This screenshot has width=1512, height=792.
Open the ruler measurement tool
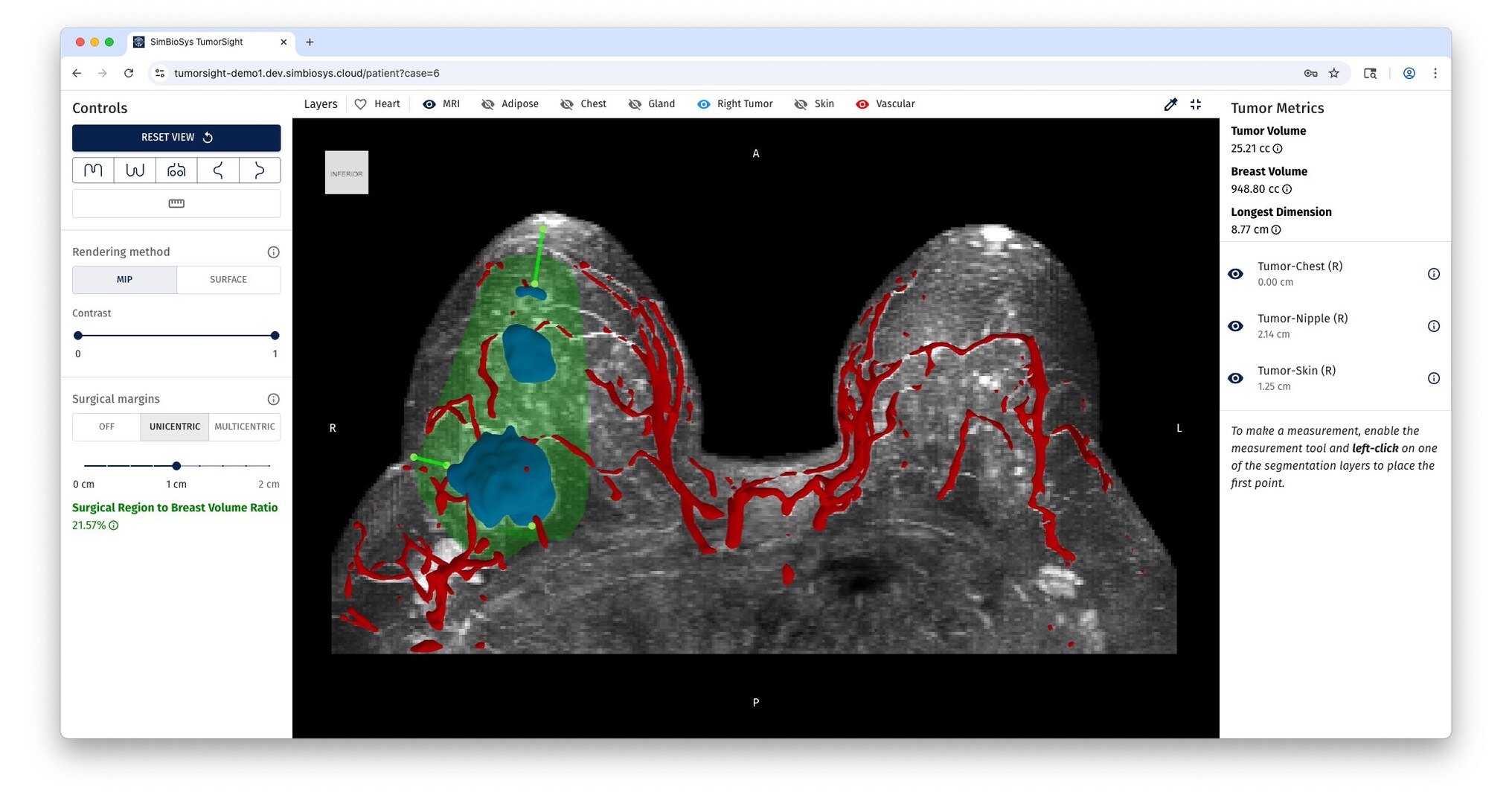[x=176, y=202]
